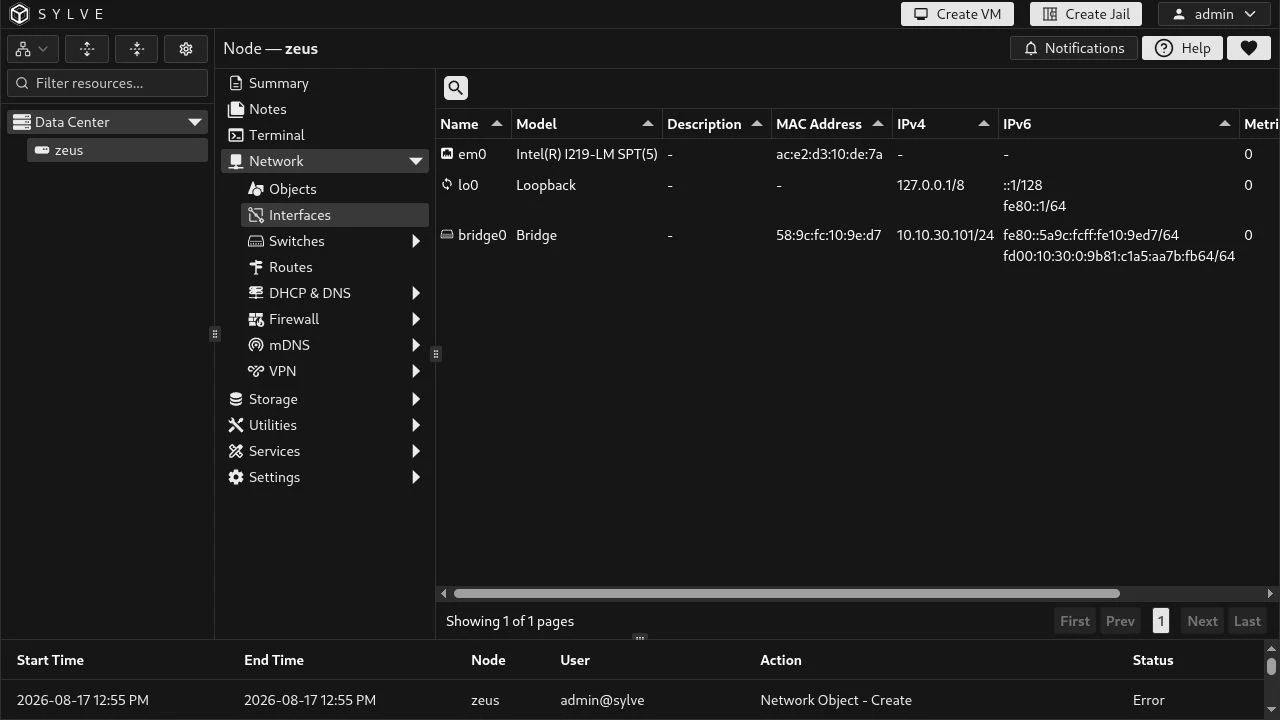Image resolution: width=1280 pixels, height=720 pixels.
Task: Click the VPN icon
Action: point(256,371)
